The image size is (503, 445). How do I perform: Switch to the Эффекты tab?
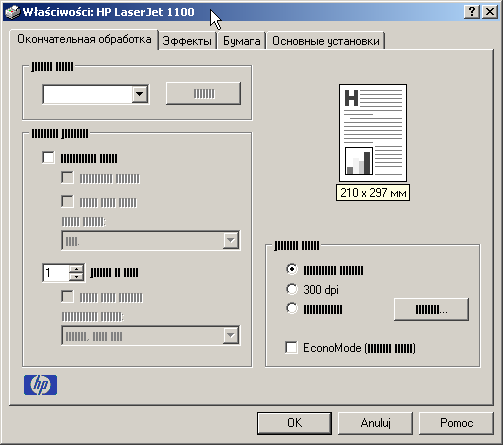coord(187,41)
